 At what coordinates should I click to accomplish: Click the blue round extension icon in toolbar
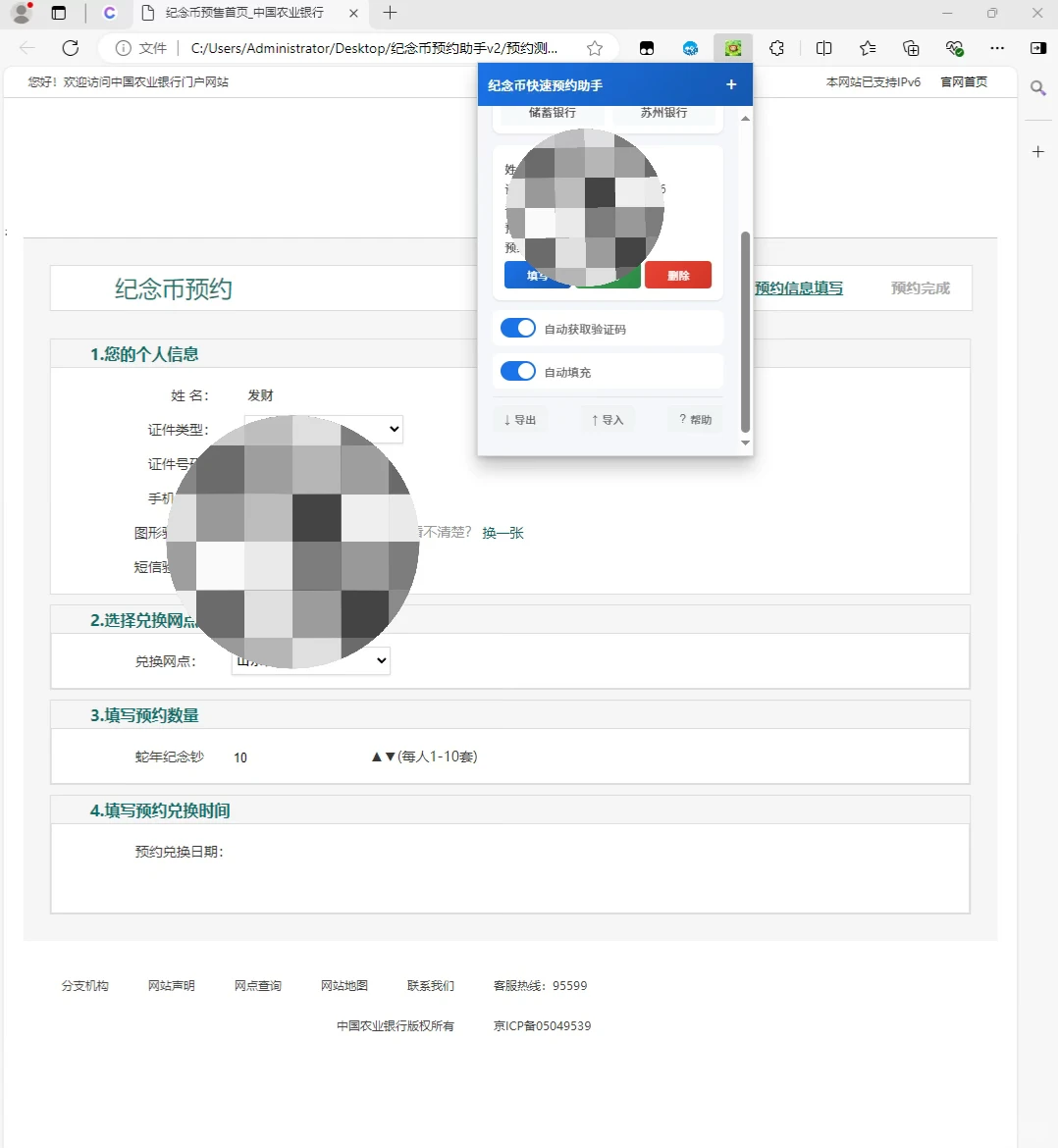point(690,48)
